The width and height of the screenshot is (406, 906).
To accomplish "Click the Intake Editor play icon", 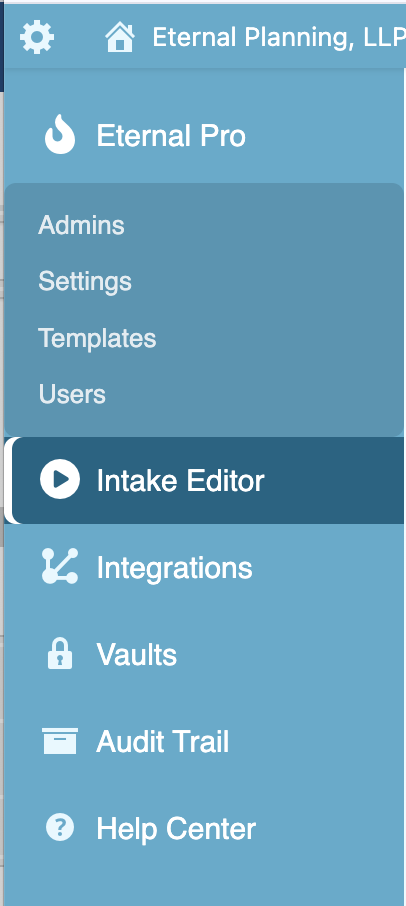I will (x=60, y=479).
